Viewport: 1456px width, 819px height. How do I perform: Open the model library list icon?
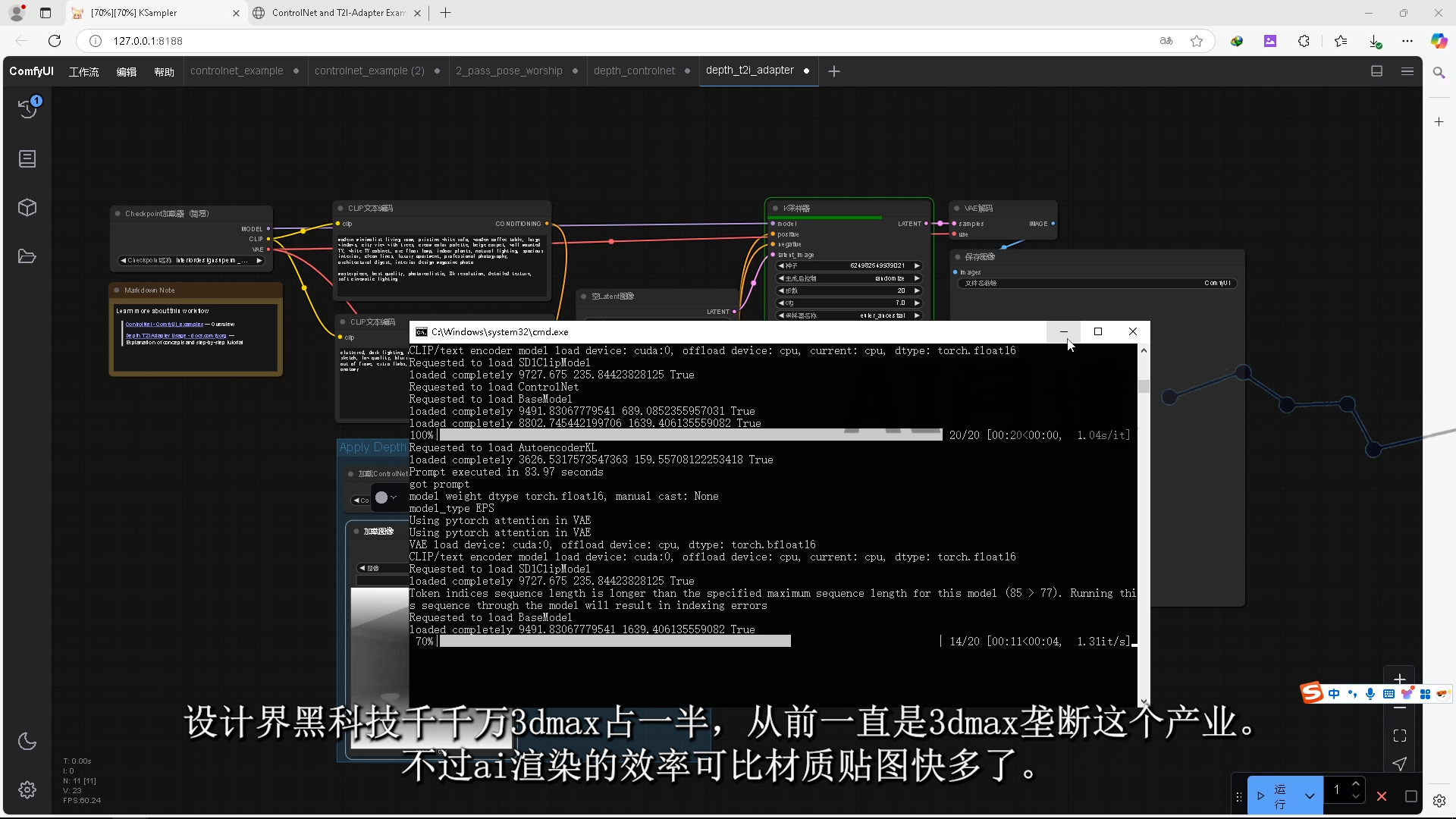(27, 158)
